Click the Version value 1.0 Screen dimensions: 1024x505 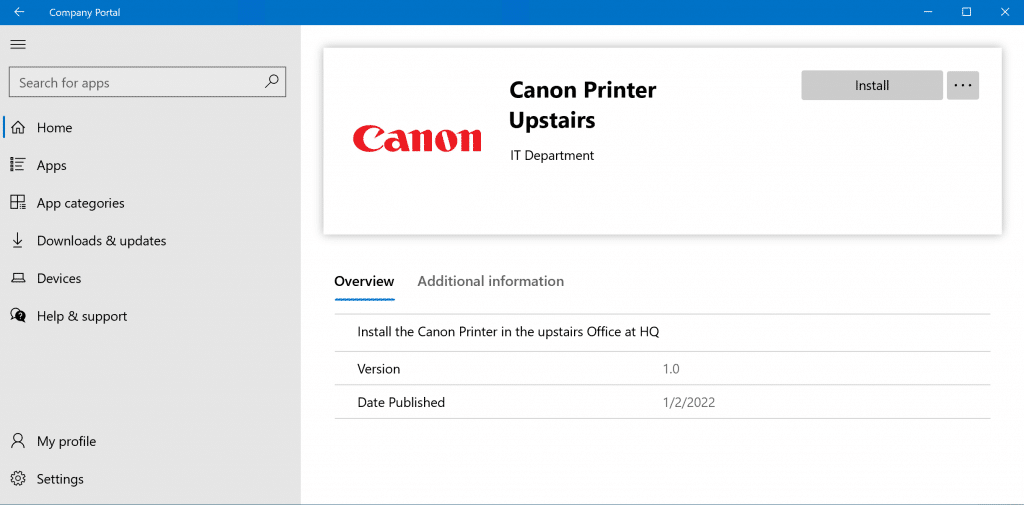coord(671,369)
